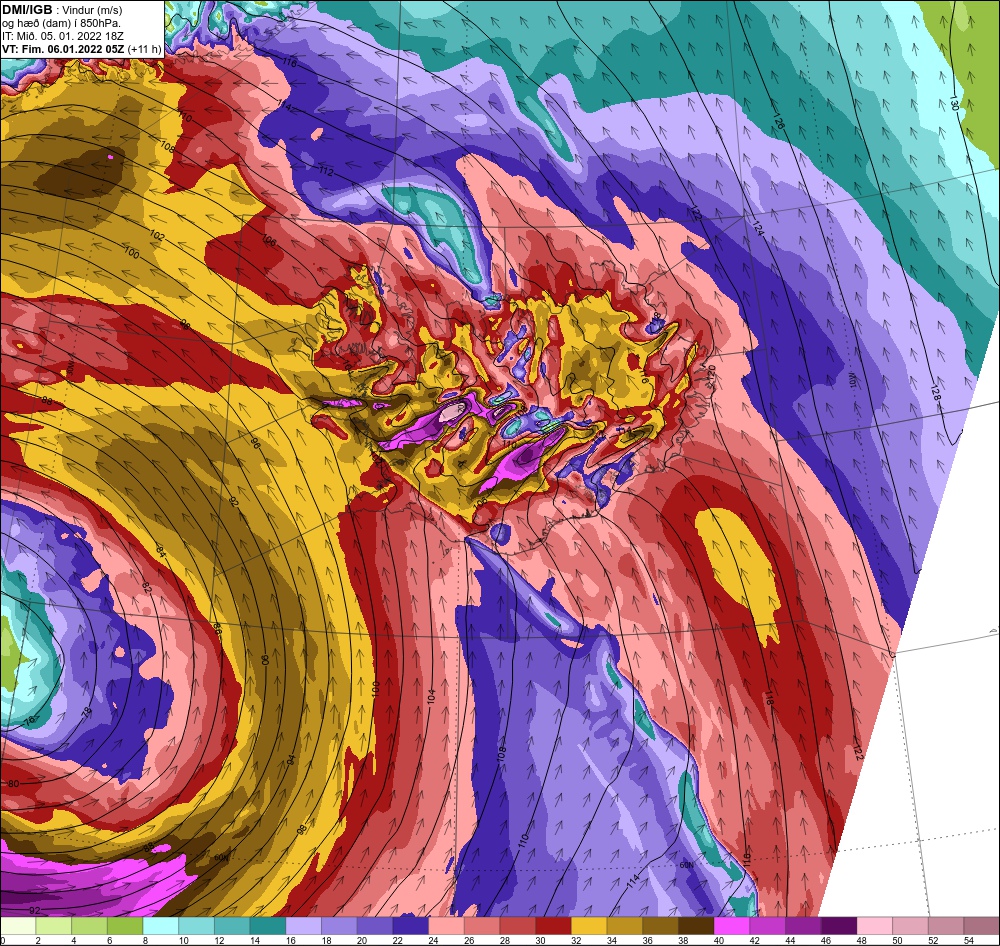The image size is (1000, 946).
Task: Click the legend swatch between 0 and 2
Action: (x=18, y=926)
